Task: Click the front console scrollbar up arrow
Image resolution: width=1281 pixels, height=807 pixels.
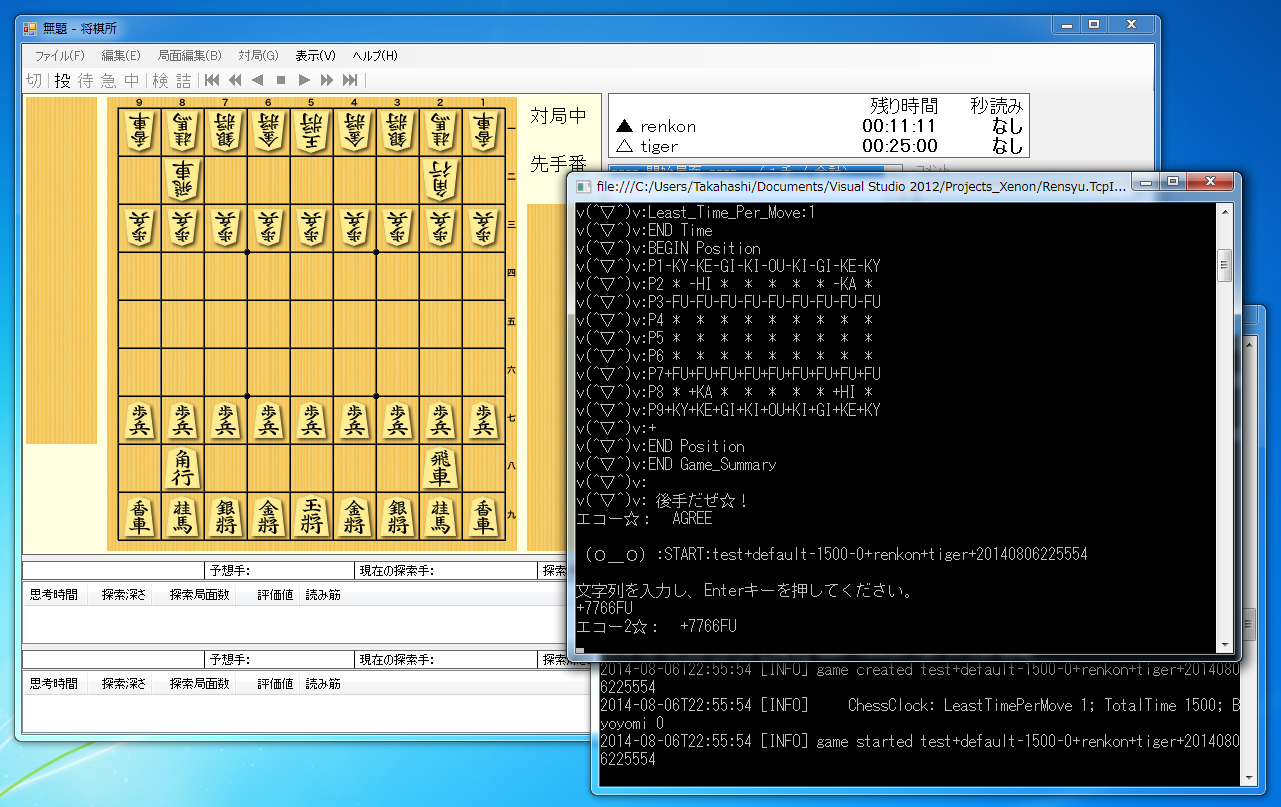Action: [1224, 211]
